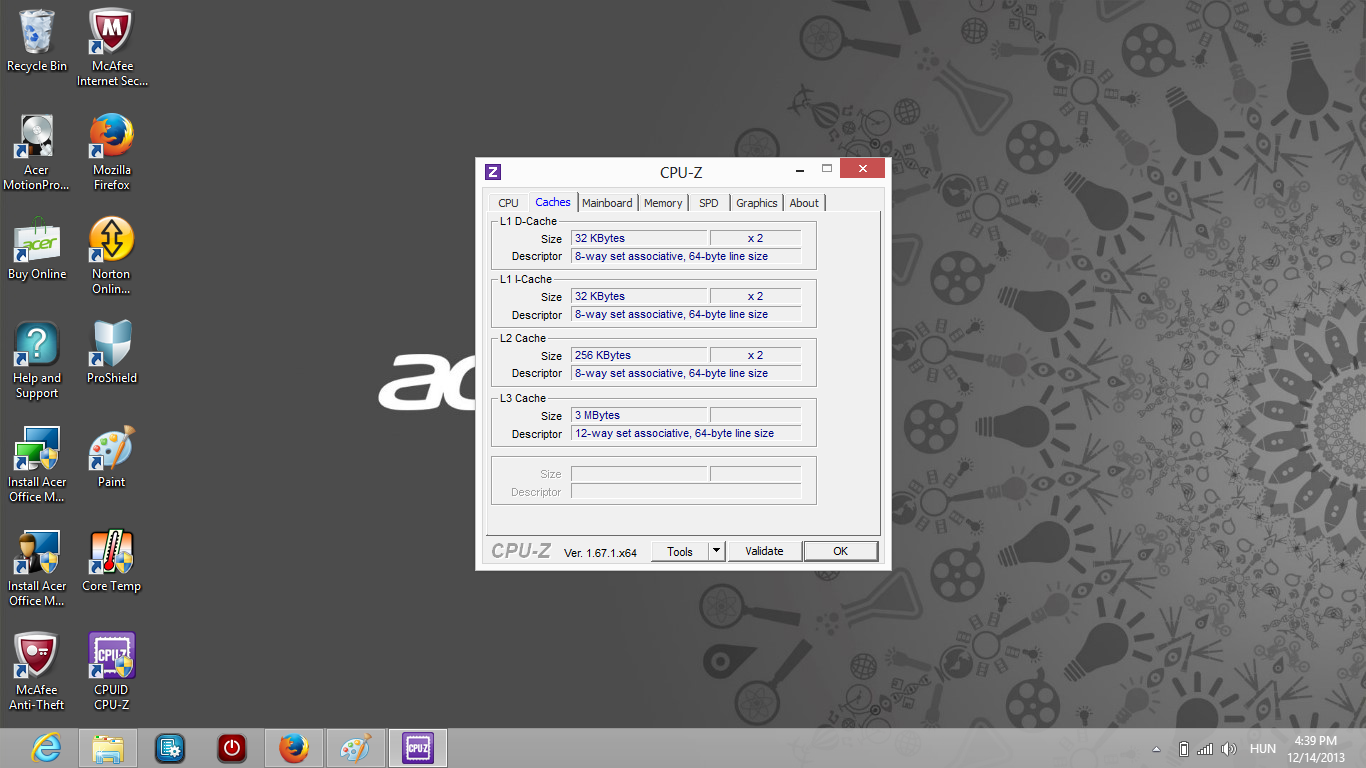The image size is (1366, 768).
Task: Click the L3 Cache size field
Action: point(639,415)
